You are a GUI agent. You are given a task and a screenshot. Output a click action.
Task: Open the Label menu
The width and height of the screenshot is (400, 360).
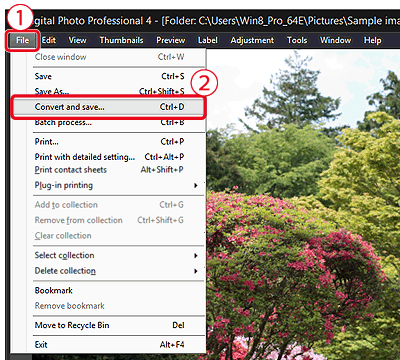pos(208,40)
